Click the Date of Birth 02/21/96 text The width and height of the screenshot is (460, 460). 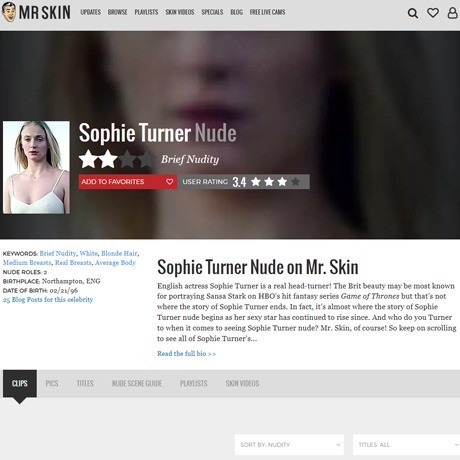40,290
